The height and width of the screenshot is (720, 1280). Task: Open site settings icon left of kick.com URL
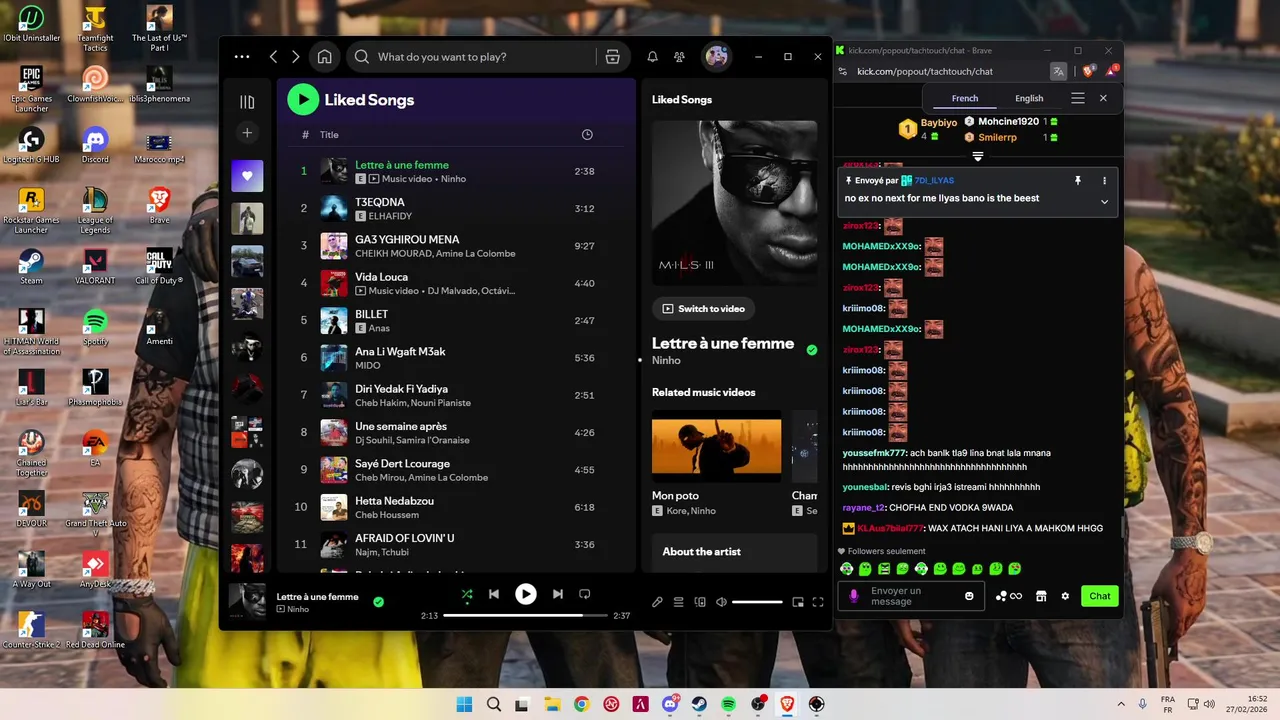(843, 71)
